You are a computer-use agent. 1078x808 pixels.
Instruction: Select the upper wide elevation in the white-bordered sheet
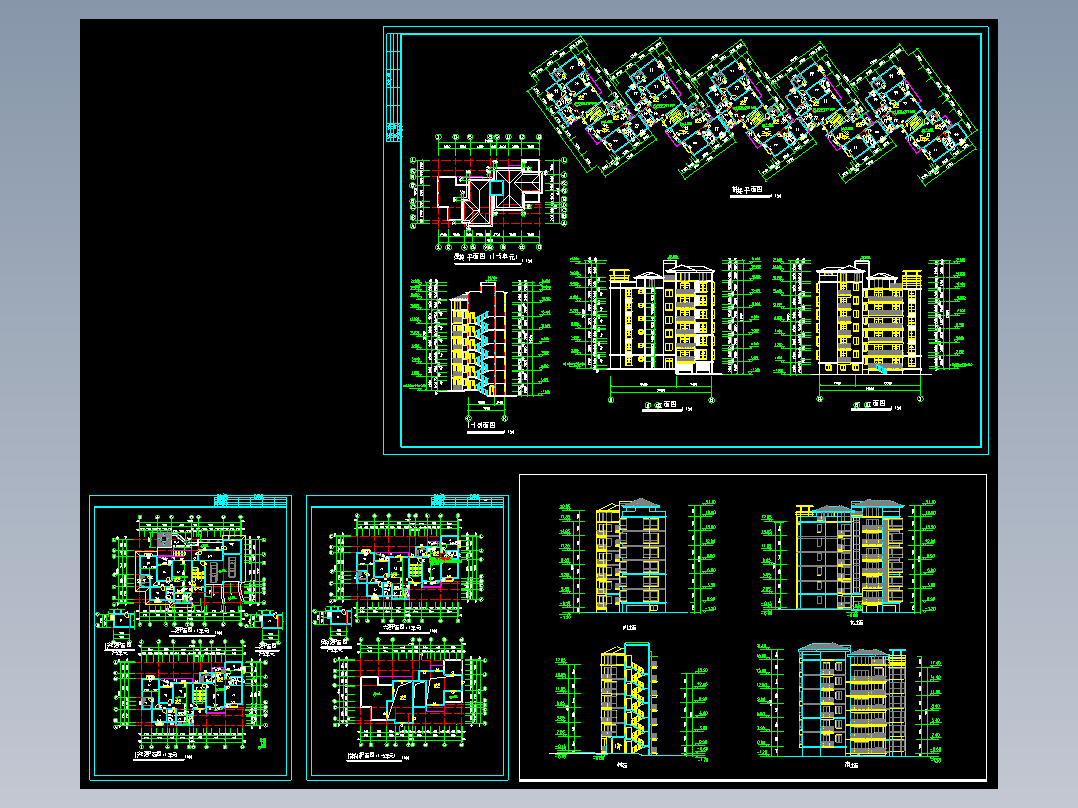(848, 557)
